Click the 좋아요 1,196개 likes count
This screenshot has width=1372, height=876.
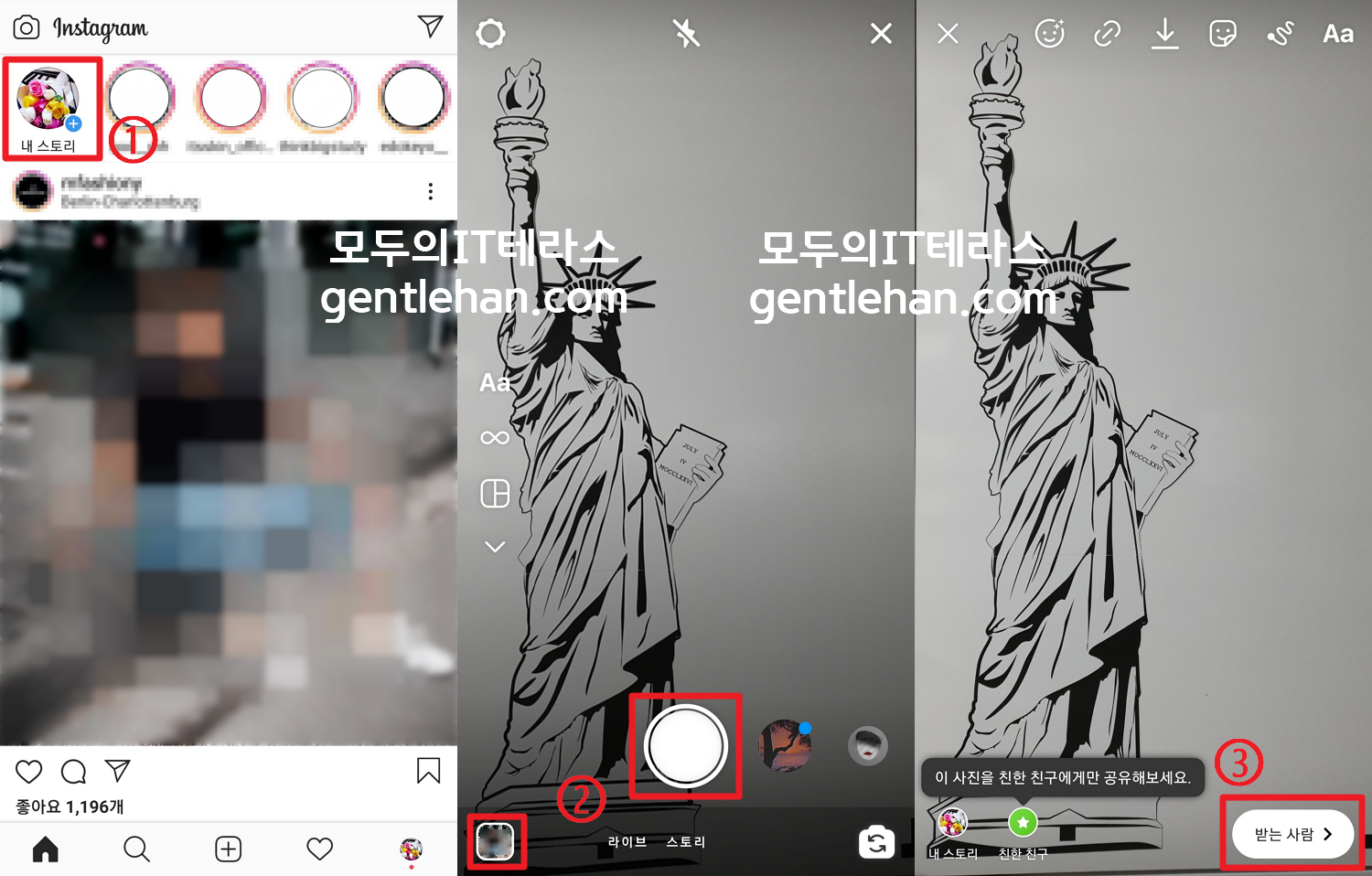coord(70,807)
